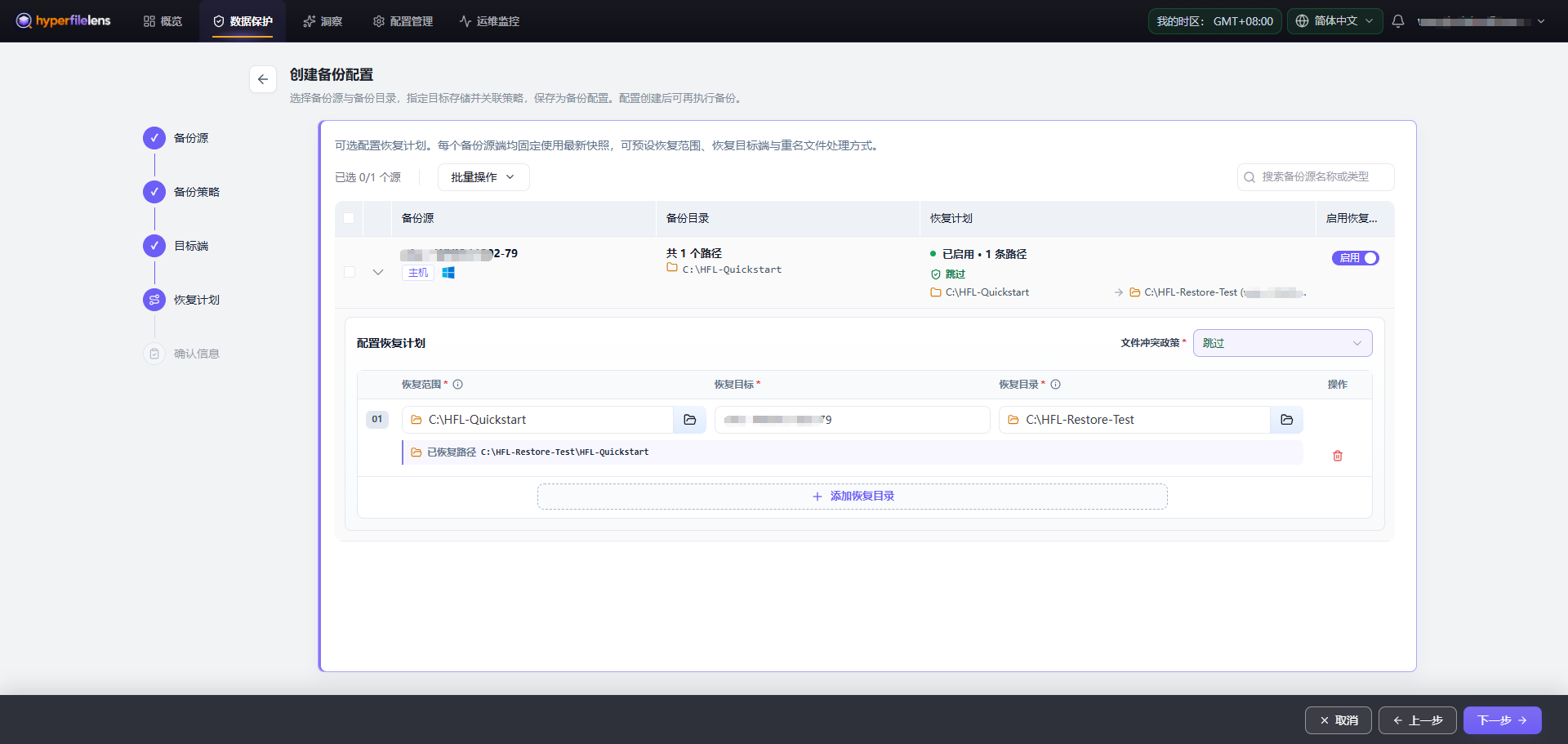Open the 文件冲突政策 跳过 dropdown

point(1283,343)
